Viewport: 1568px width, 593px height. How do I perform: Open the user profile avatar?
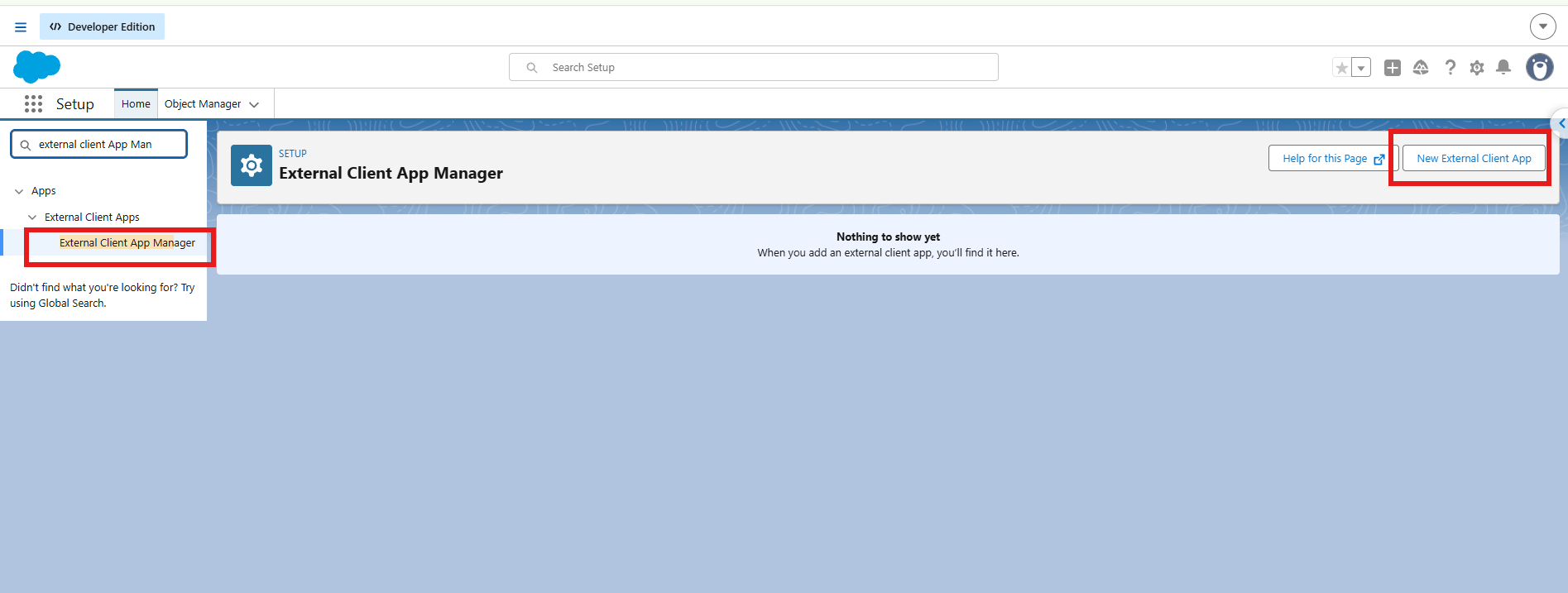pos(1540,67)
